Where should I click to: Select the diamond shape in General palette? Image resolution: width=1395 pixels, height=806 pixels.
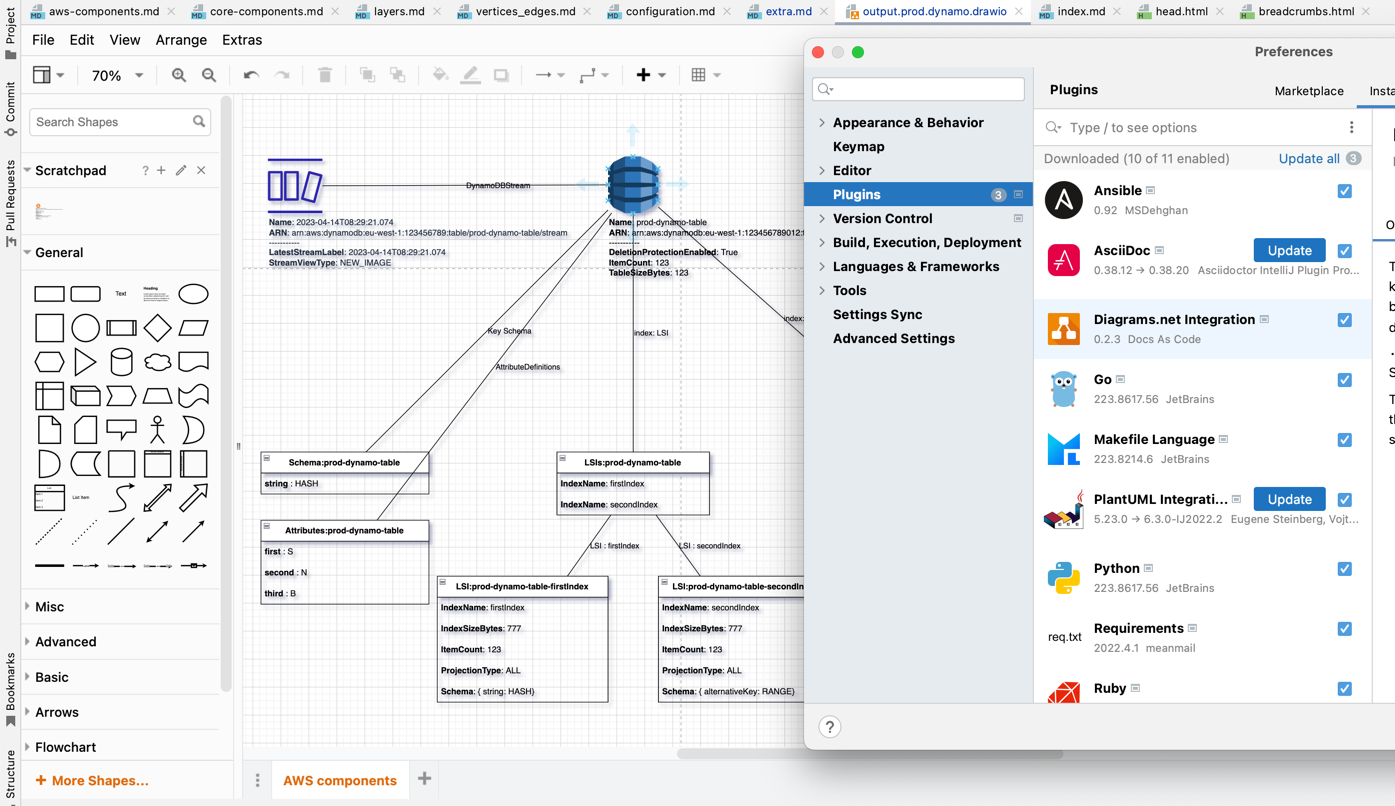coord(157,328)
